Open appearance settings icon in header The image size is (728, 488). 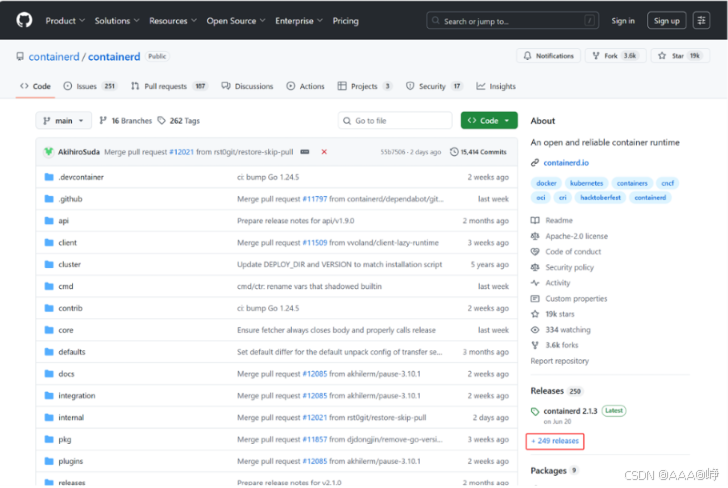click(701, 21)
